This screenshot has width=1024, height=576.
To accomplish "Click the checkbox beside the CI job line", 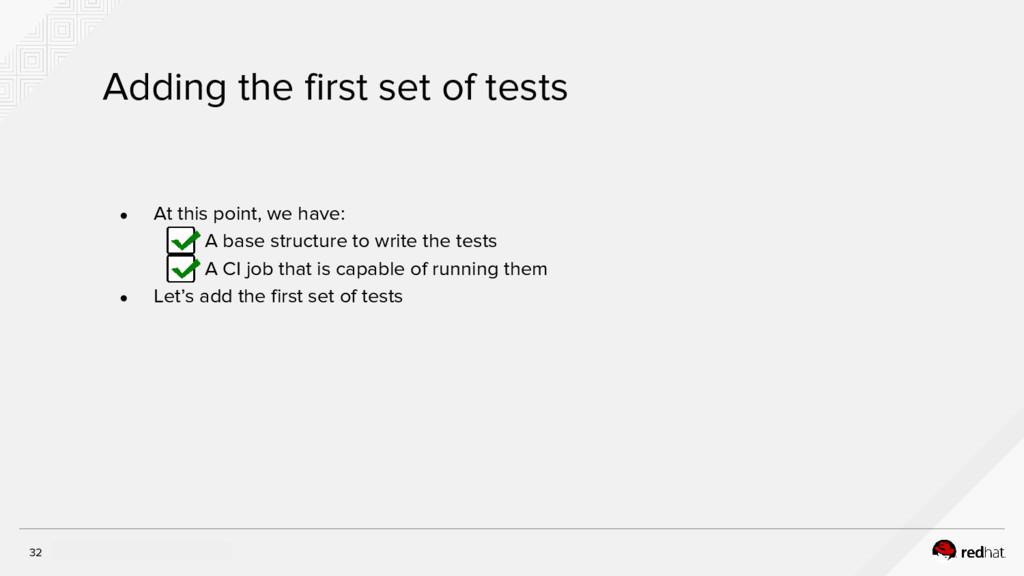I will coord(180,270).
